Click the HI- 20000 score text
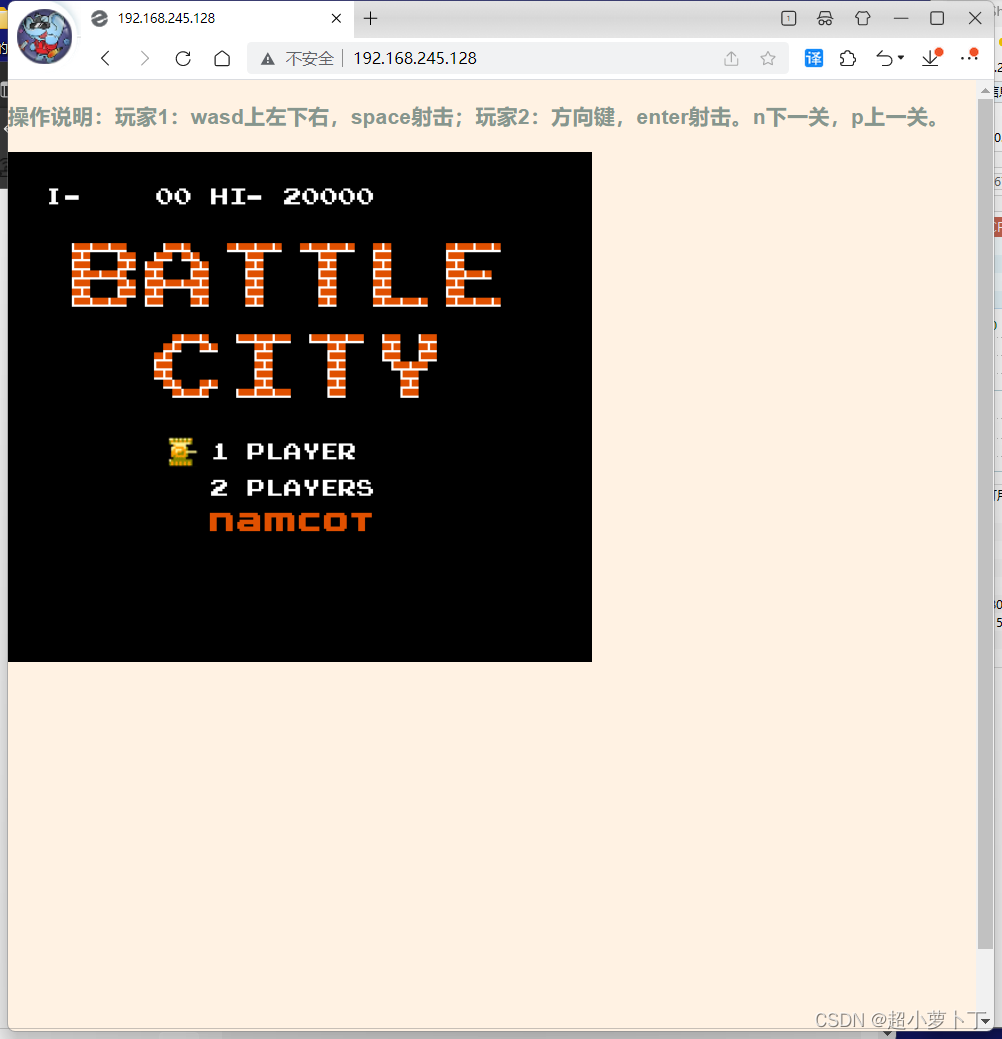1002x1039 pixels. tap(292, 197)
